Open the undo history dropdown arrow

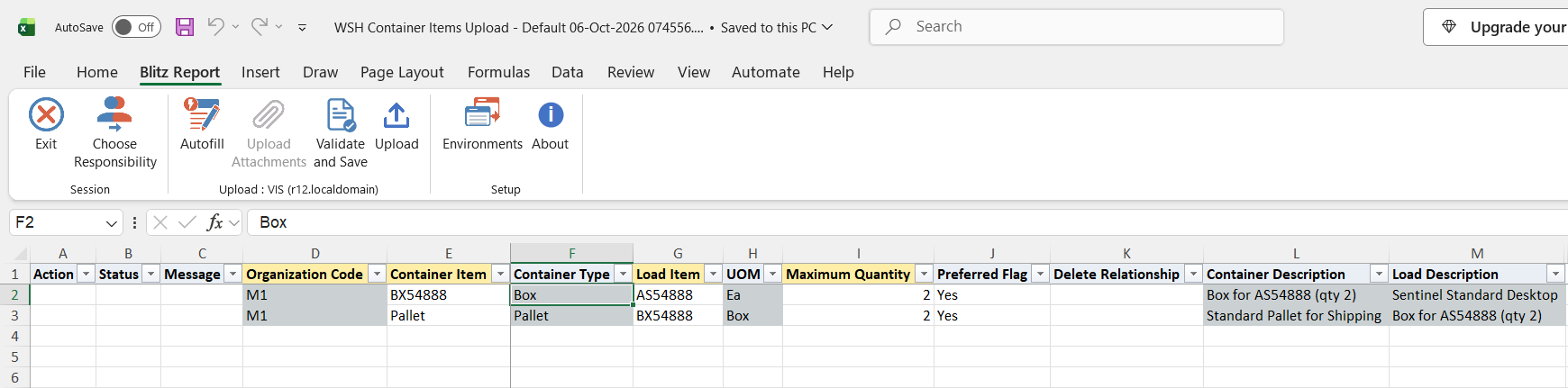click(235, 27)
